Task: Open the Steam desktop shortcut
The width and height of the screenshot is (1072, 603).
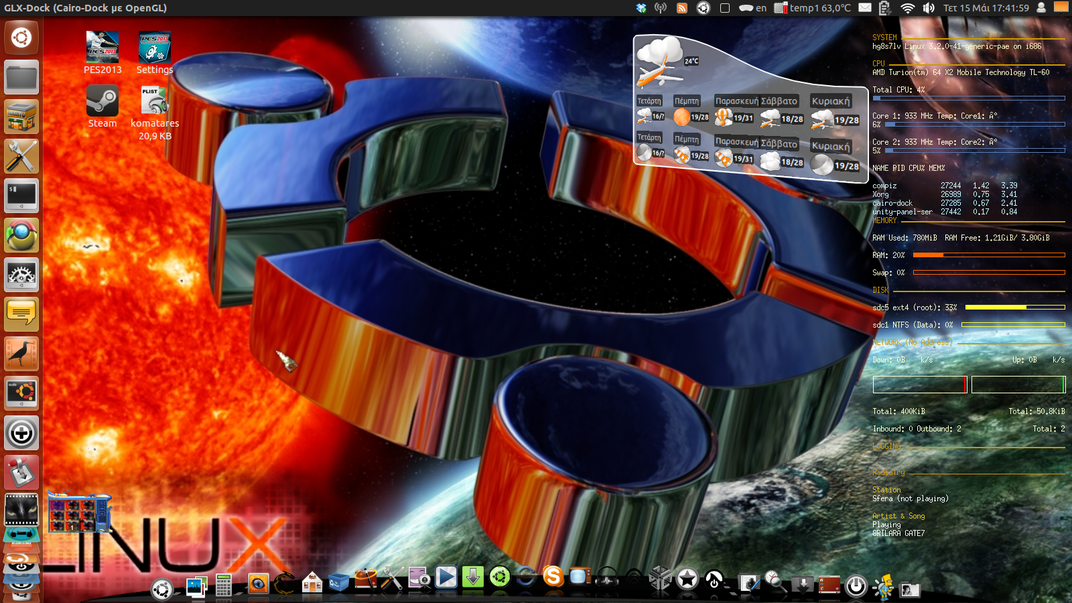Action: [102, 102]
